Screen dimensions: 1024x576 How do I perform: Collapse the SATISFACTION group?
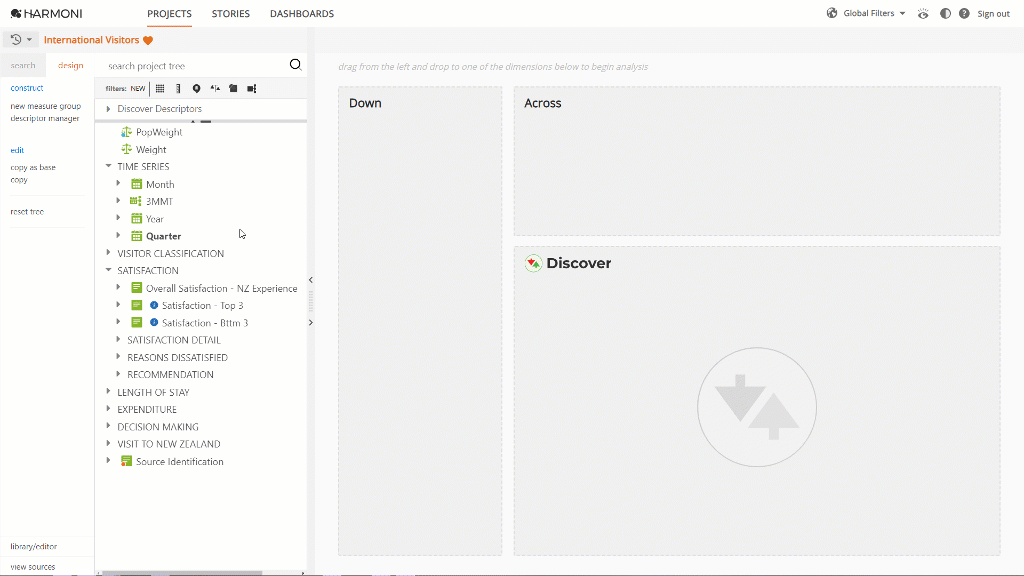(x=108, y=270)
